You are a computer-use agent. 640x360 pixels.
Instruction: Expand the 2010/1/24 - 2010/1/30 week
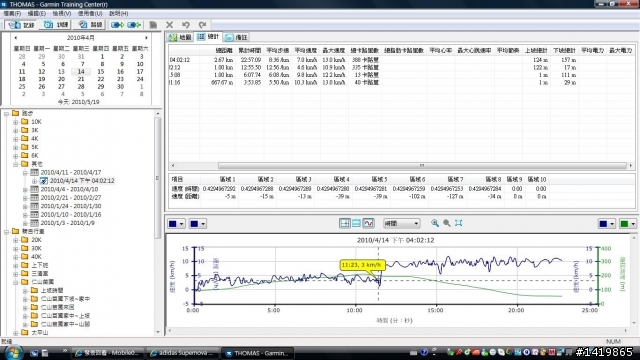click(25, 207)
